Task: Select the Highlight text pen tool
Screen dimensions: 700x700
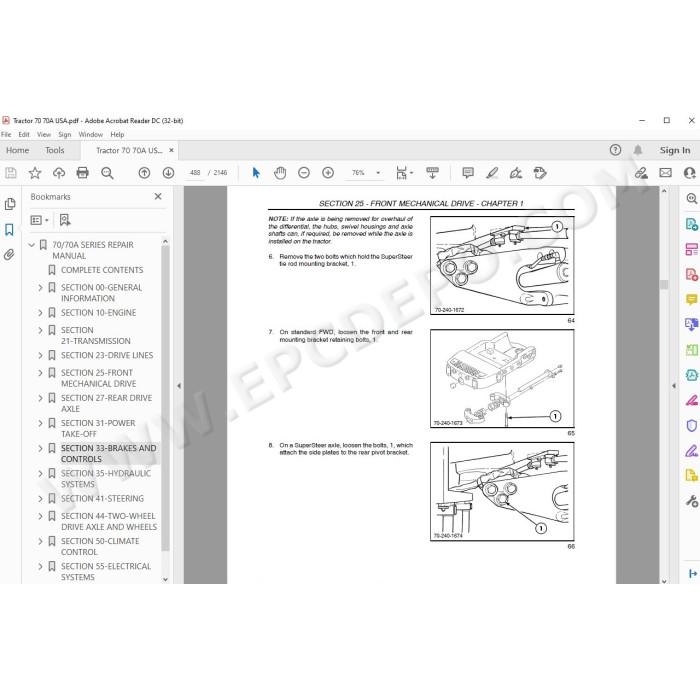Action: click(x=492, y=173)
